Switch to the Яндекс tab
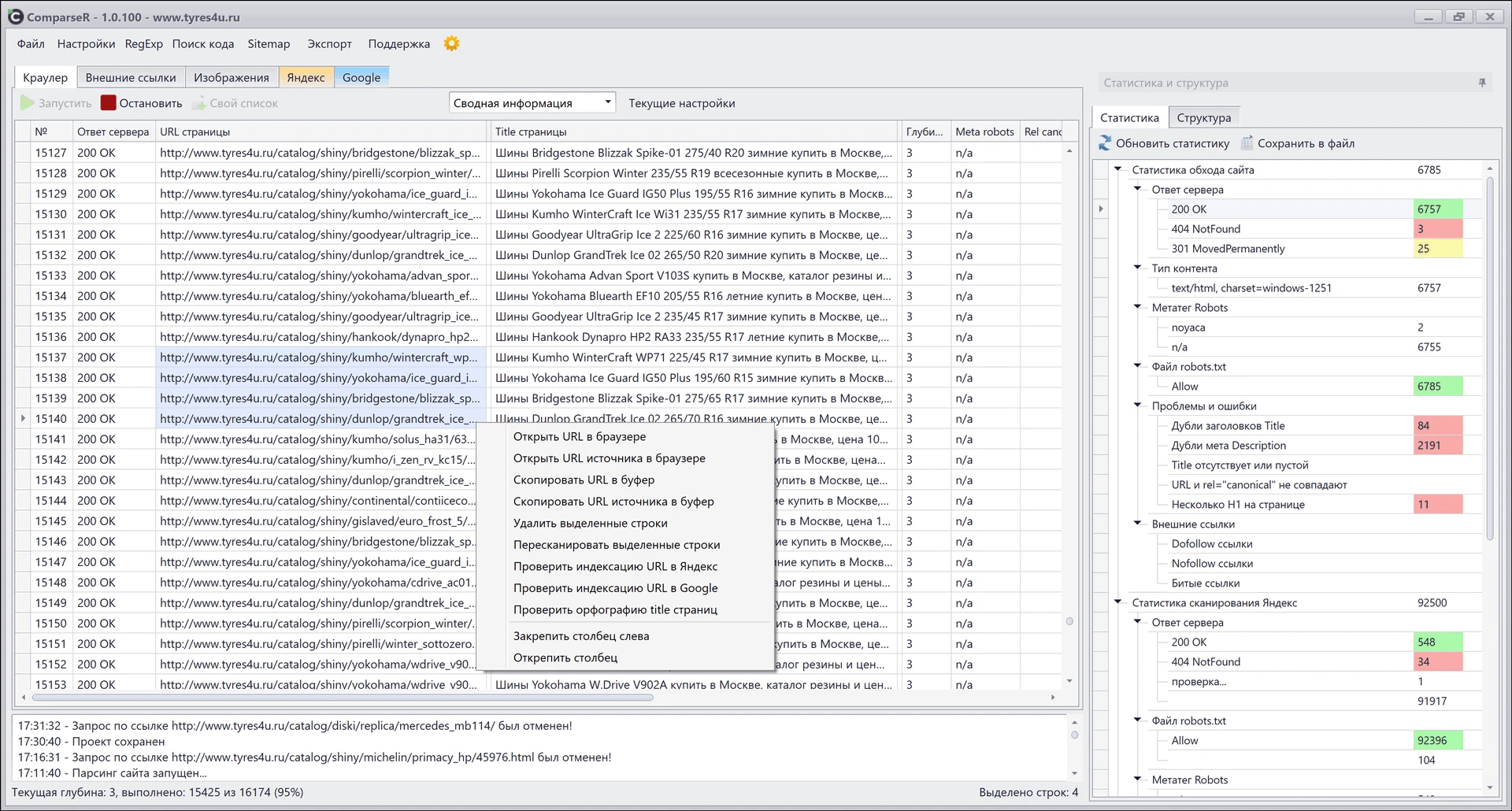 [x=306, y=77]
